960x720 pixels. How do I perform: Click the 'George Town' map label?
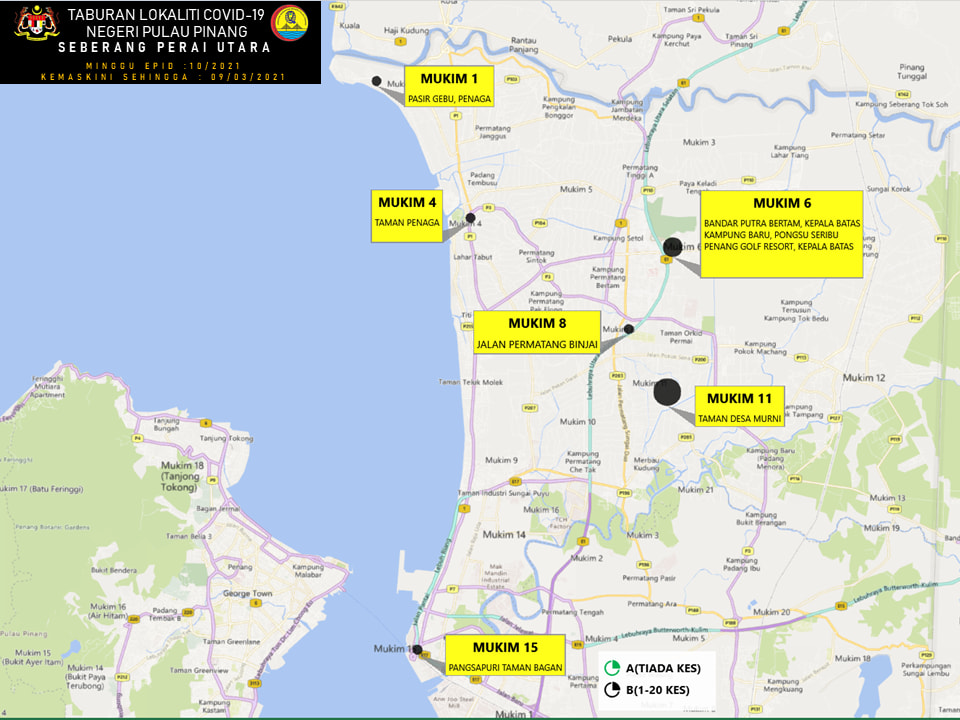[247, 593]
